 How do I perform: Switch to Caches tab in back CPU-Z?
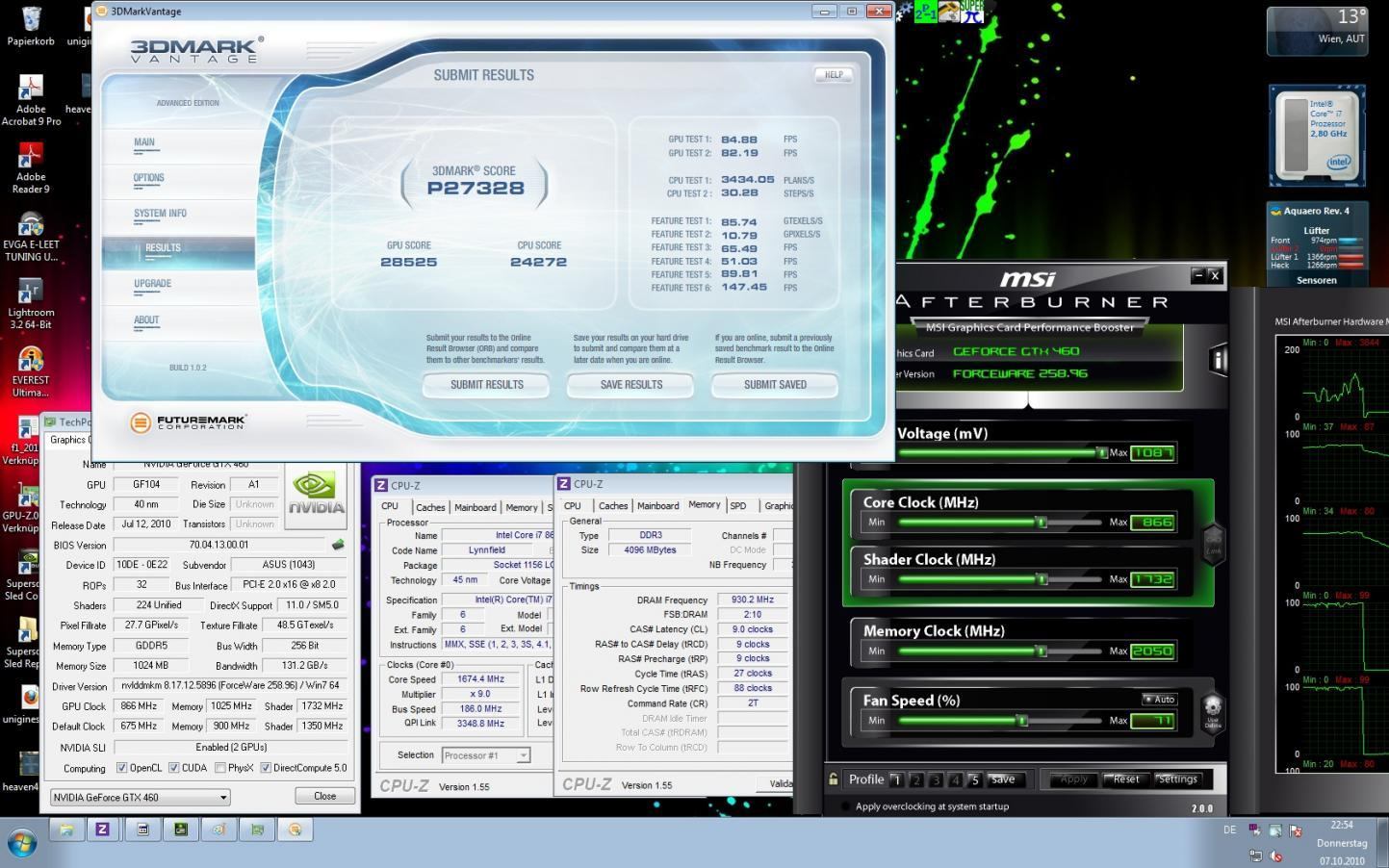[x=430, y=507]
